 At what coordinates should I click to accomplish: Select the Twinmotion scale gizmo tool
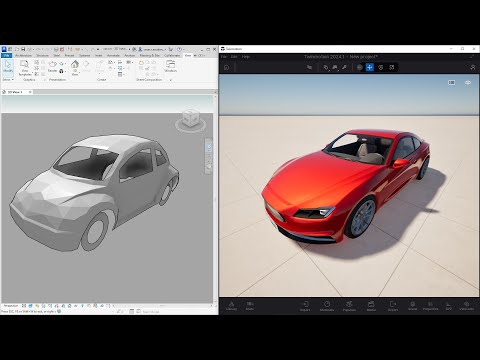(x=392, y=67)
